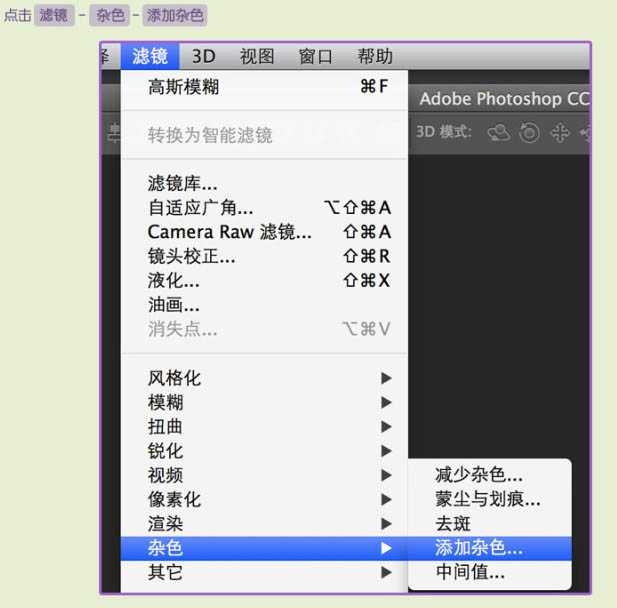Image resolution: width=617 pixels, height=608 pixels.
Task: Open the 视图 menu
Action: (257, 56)
